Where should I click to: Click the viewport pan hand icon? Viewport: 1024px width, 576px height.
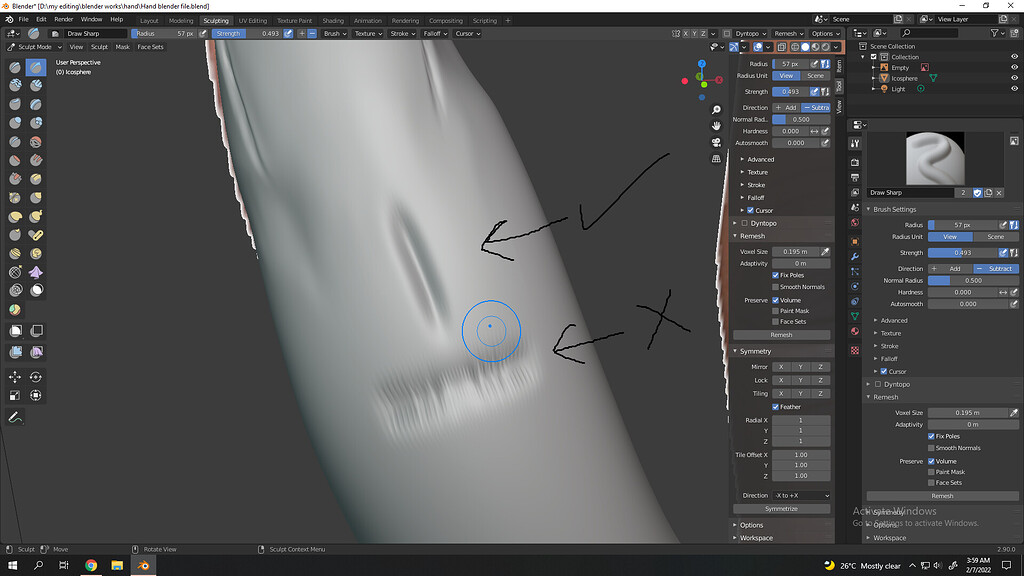coord(716,126)
